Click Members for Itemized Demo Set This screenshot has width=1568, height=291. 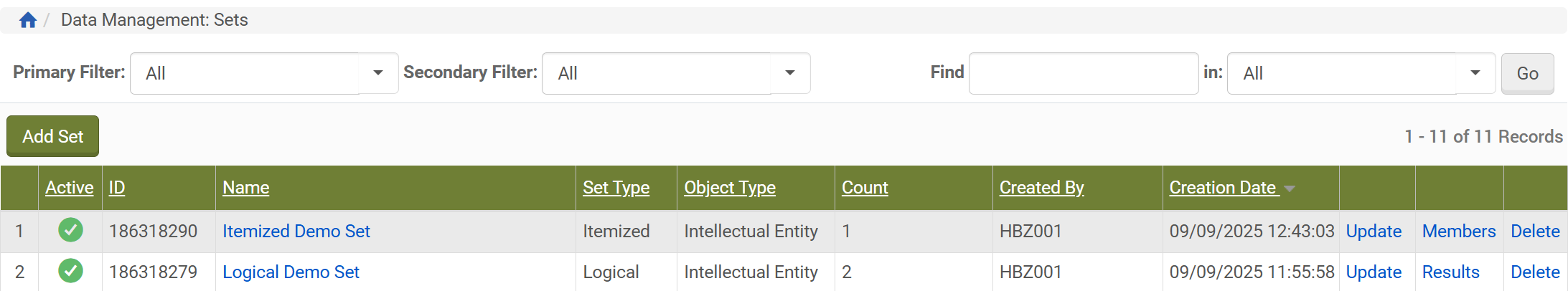click(x=1458, y=231)
